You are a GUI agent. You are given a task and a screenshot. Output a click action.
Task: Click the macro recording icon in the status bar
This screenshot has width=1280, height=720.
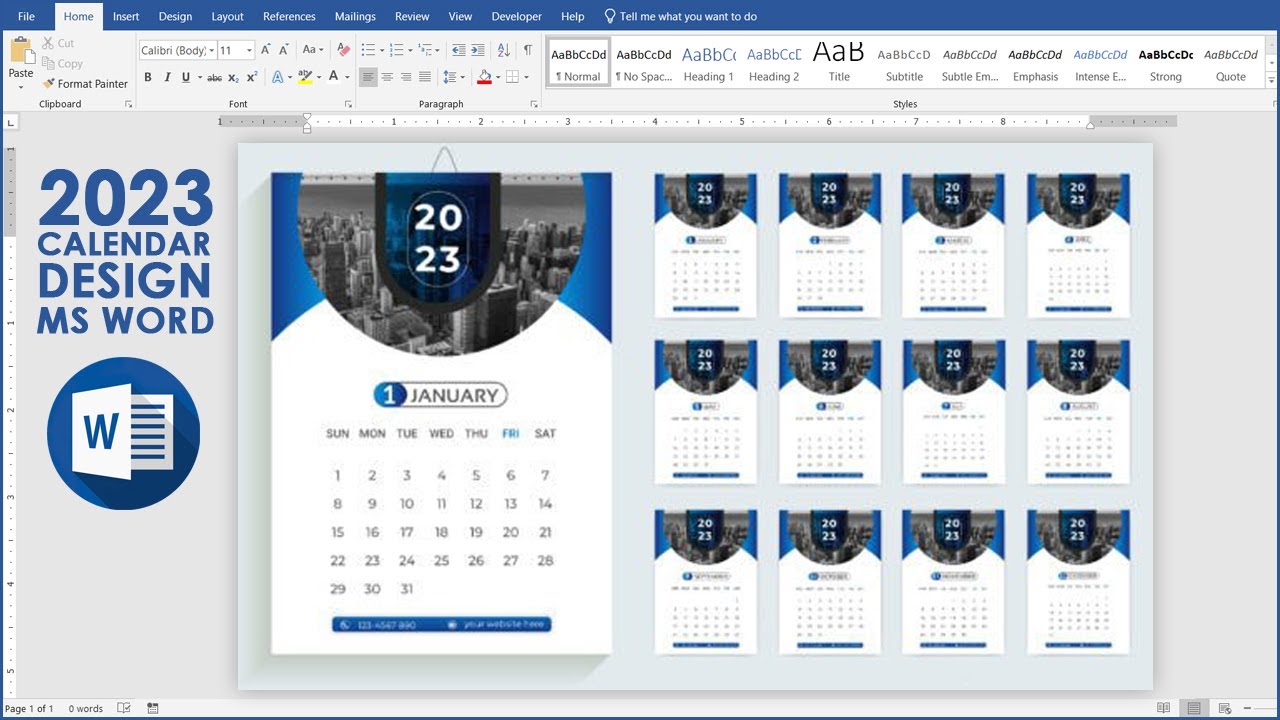click(152, 708)
